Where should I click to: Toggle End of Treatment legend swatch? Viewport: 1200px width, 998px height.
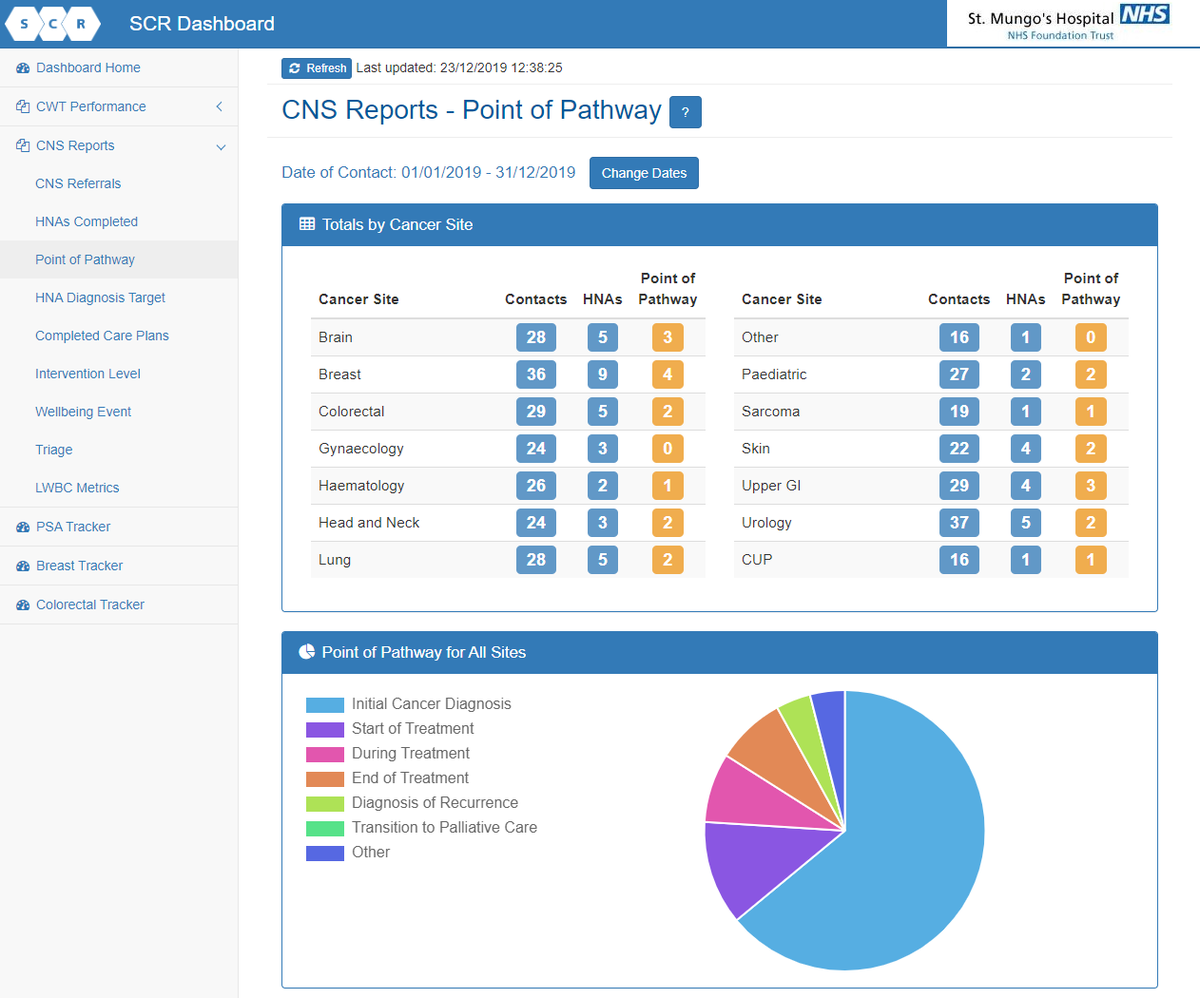(325, 778)
